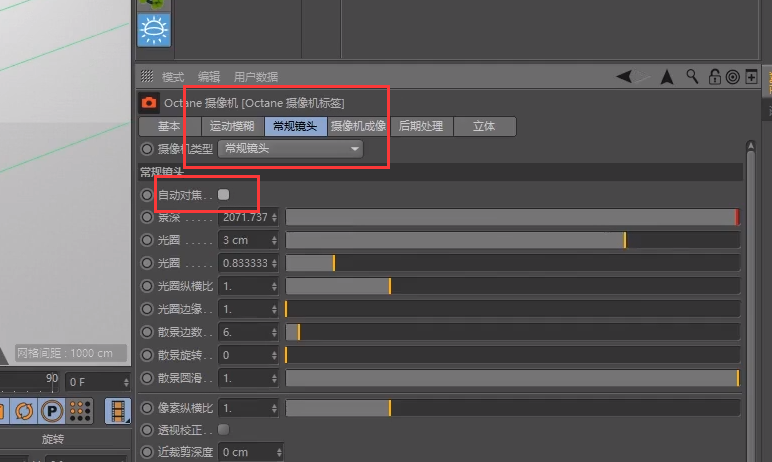This screenshot has height=462, width=772.
Task: Click the Octane daylight sun icon
Action: tap(154, 30)
